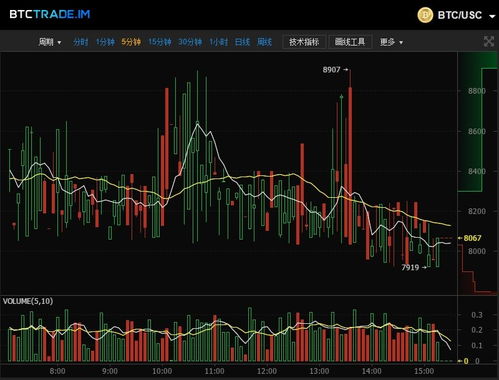499x380 pixels.
Task: Select the 日线 daily chart
Action: pos(242,42)
